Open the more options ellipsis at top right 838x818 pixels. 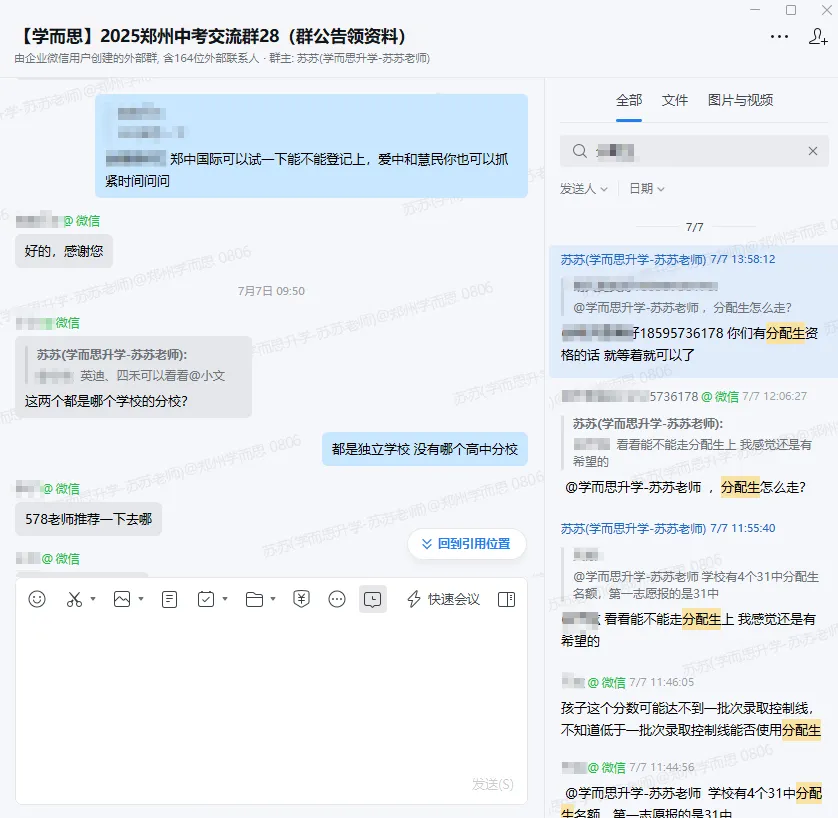[x=779, y=36]
